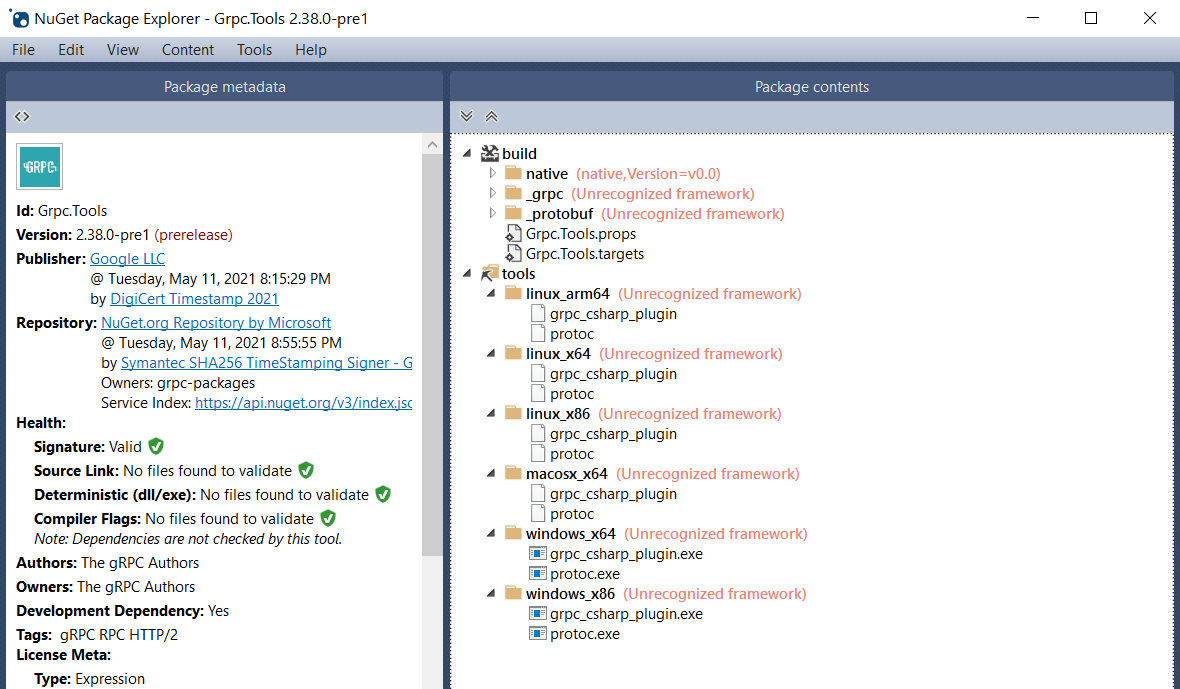
Task: Open the raw nuspec view icon
Action: coord(22,116)
